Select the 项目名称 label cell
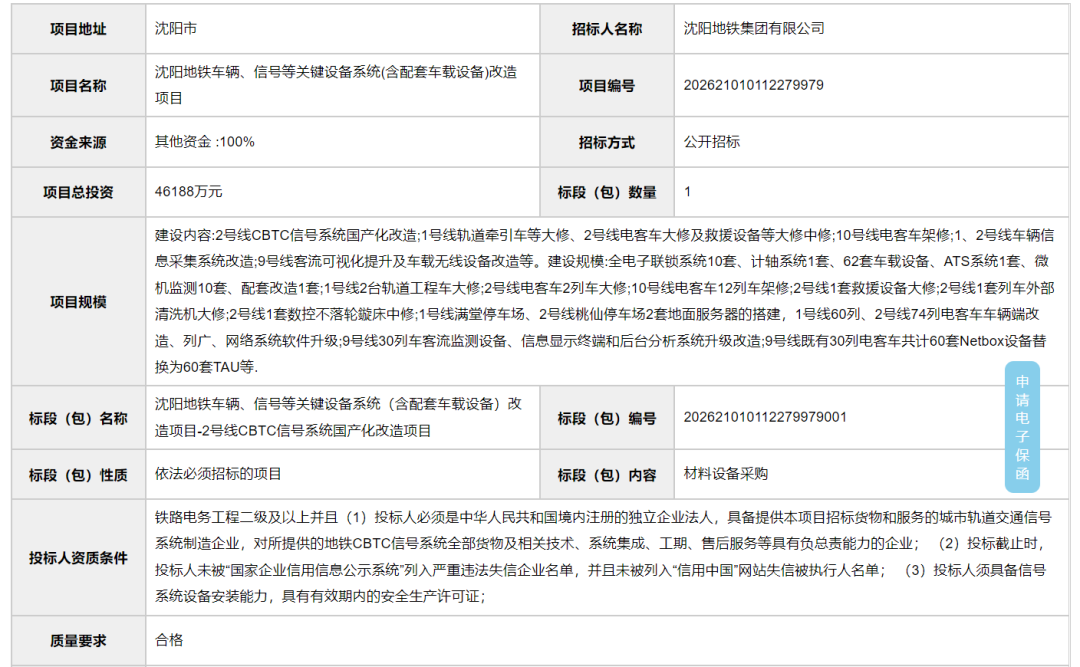Image resolution: width=1080 pixels, height=667 pixels. pos(79,85)
